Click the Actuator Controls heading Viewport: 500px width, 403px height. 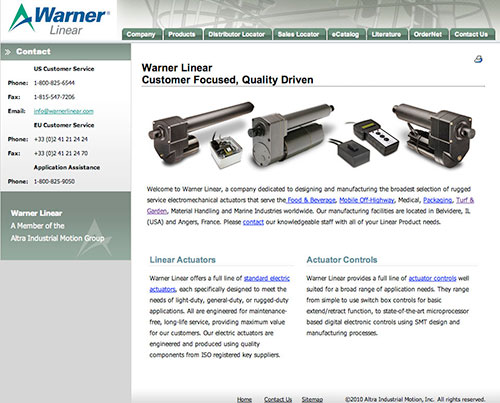342,260
